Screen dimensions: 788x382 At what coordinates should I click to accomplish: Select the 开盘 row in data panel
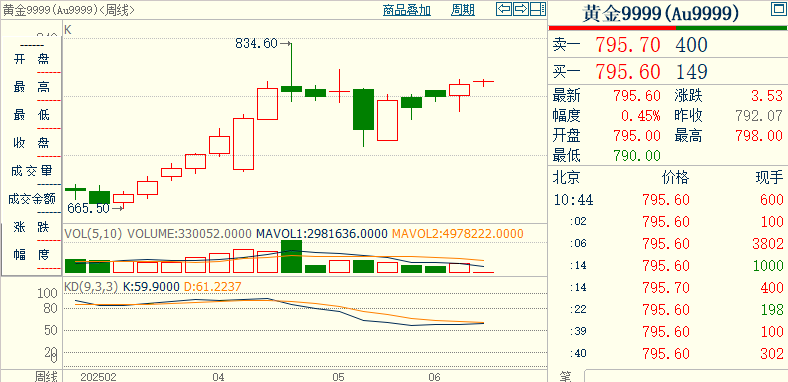click(x=32, y=59)
